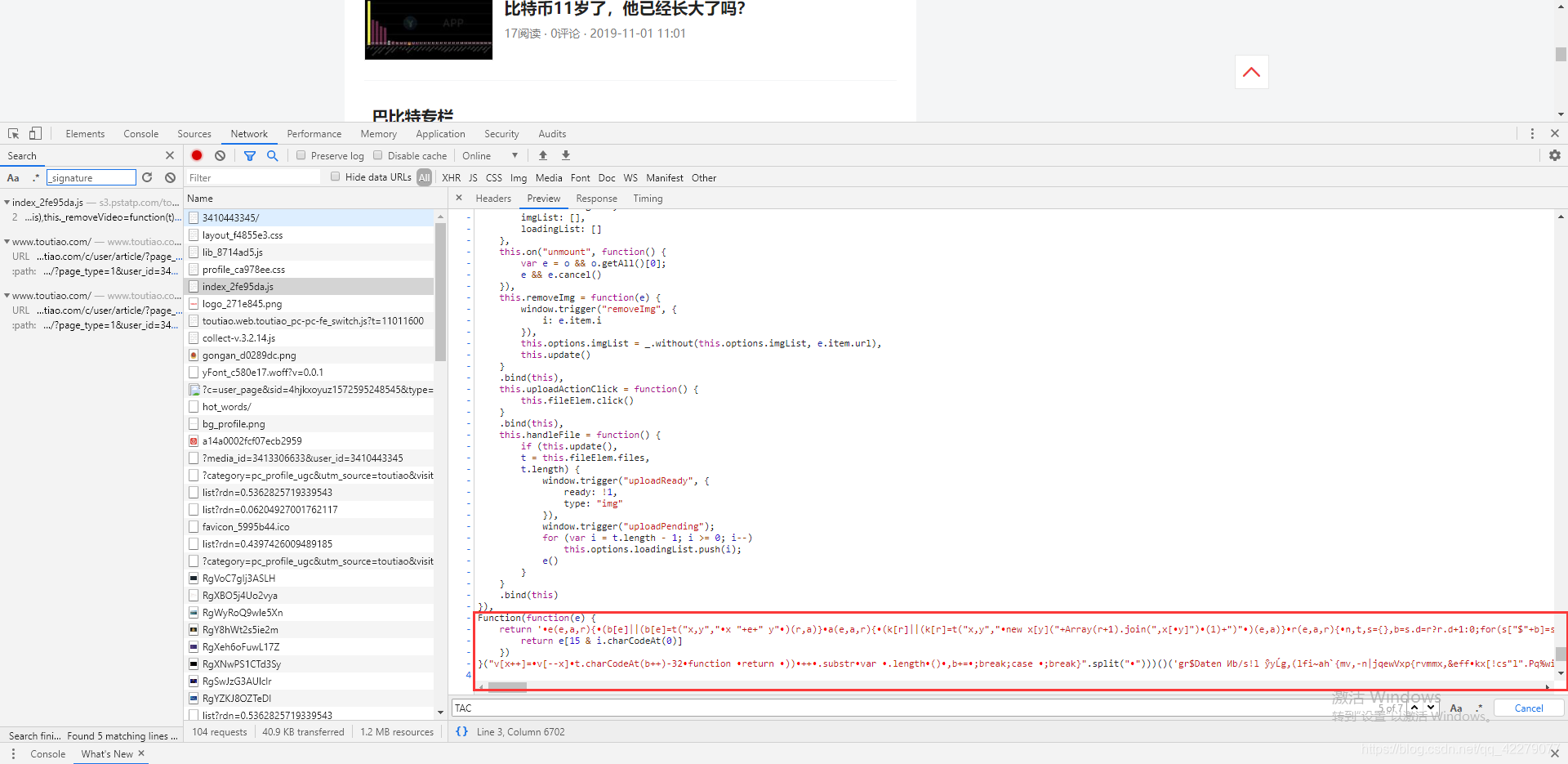Enable Disable cache checkbox

(377, 155)
